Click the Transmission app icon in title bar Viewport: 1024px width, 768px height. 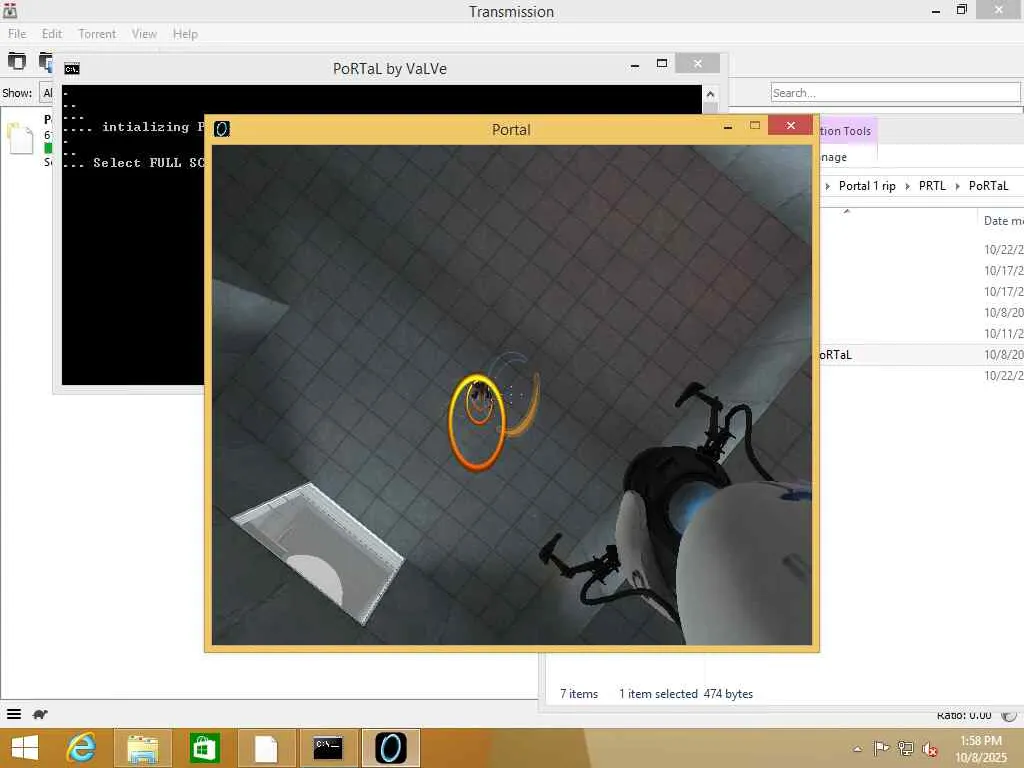tap(10, 10)
